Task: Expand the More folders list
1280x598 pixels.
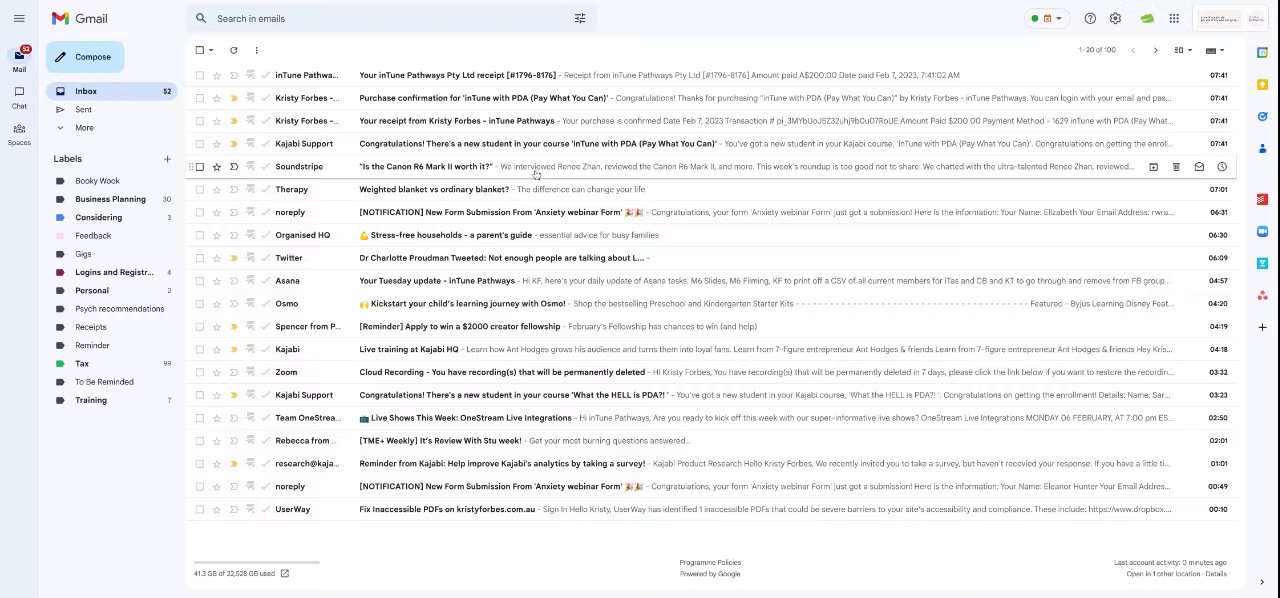Action: click(x=84, y=128)
